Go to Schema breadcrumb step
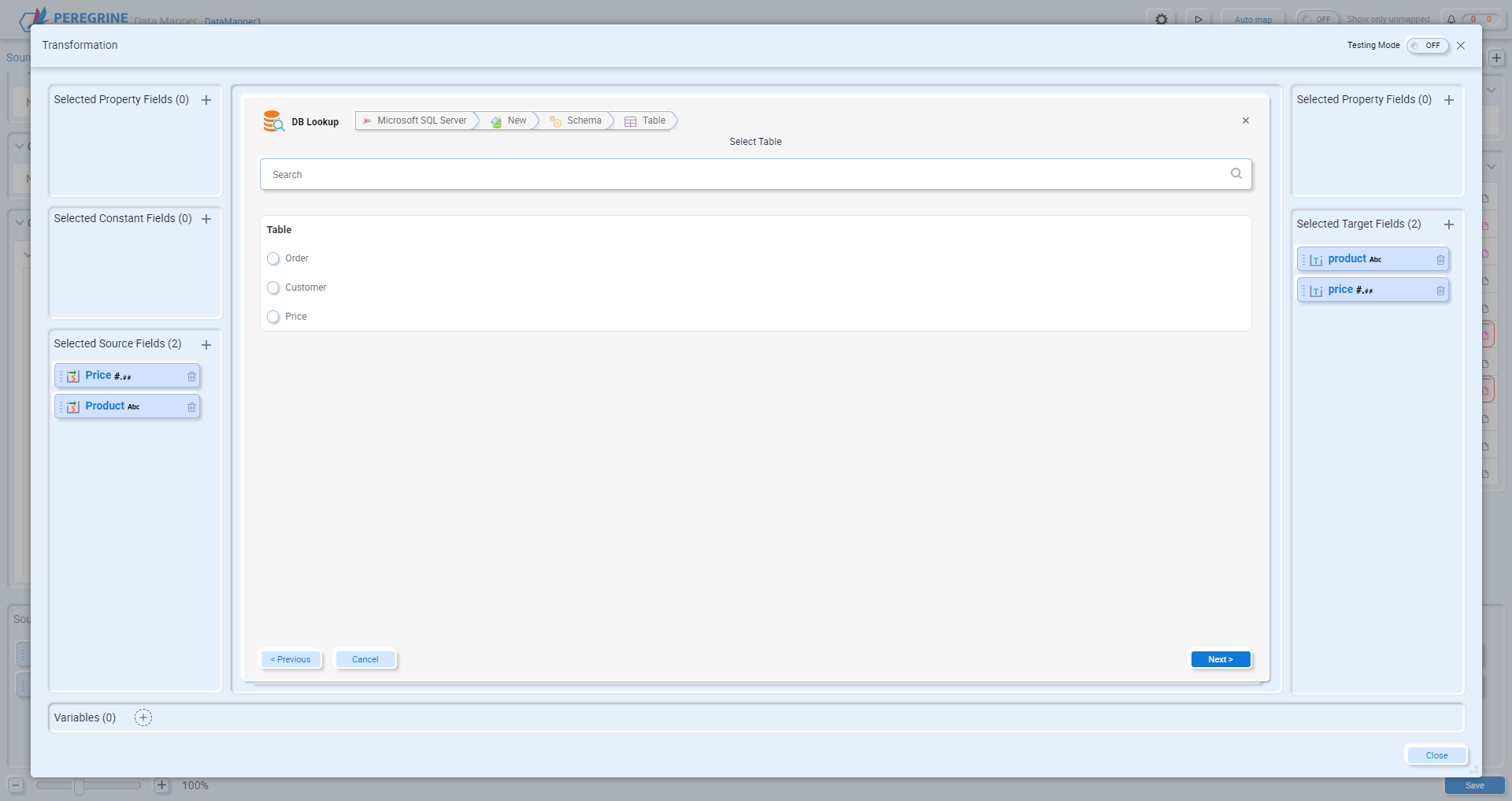 click(576, 121)
